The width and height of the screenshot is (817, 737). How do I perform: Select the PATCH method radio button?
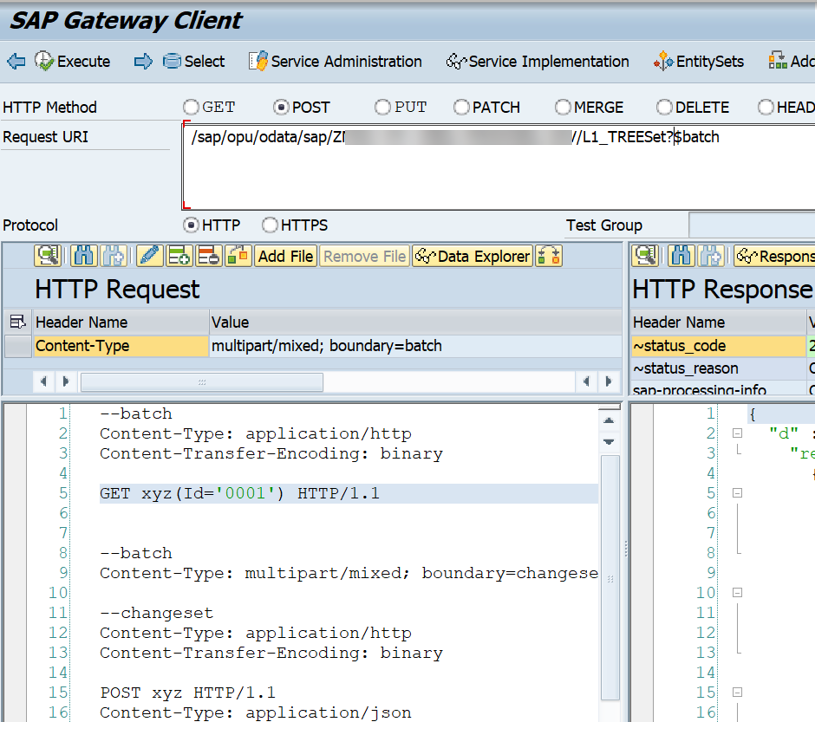coord(461,107)
